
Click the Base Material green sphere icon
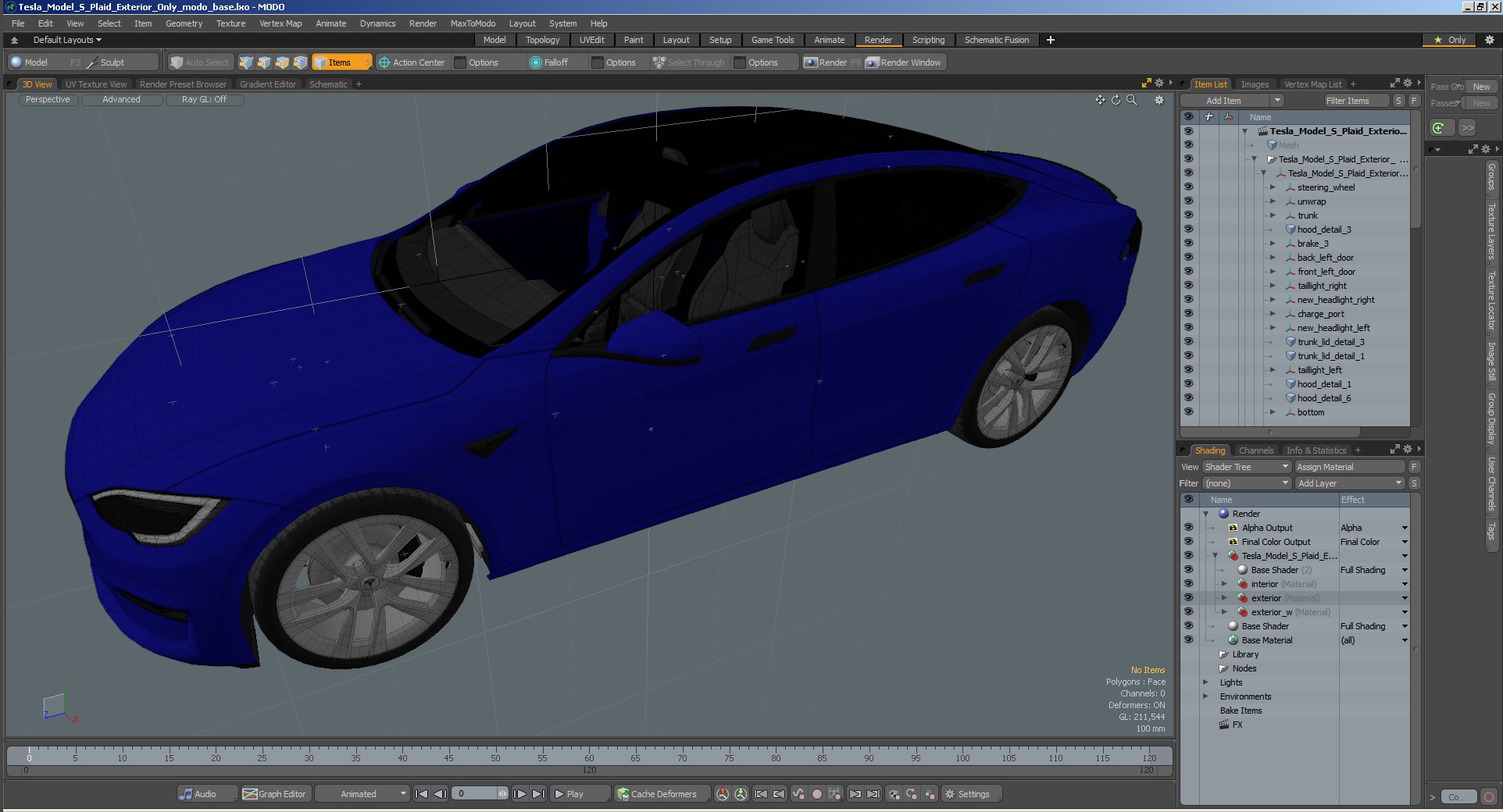pyautogui.click(x=1233, y=640)
